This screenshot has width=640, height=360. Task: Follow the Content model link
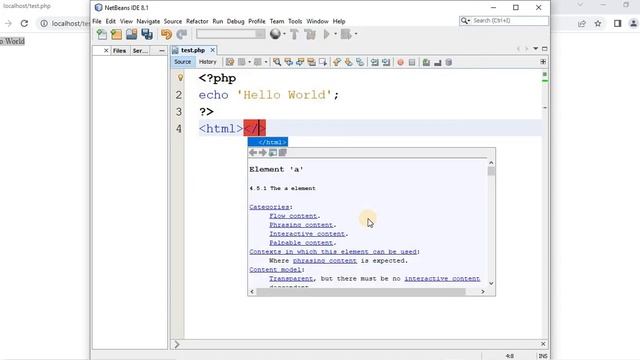[x=276, y=270]
